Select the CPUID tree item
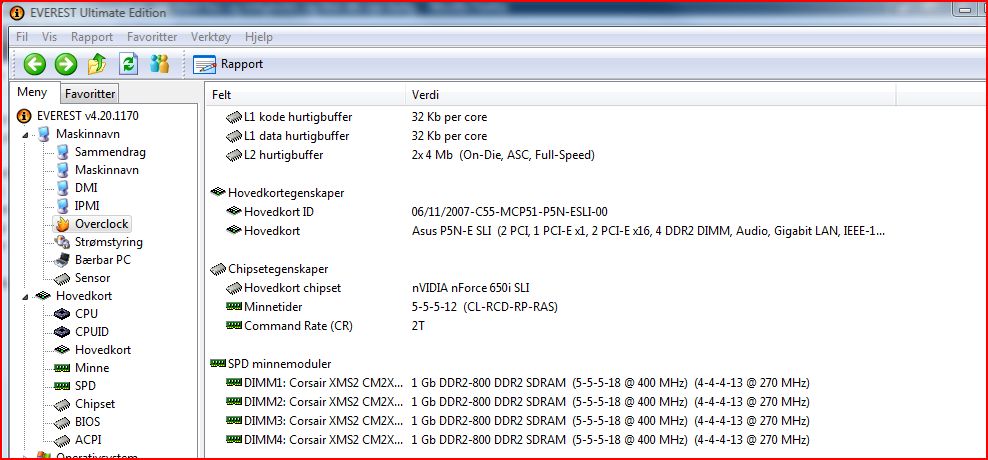 click(83, 331)
